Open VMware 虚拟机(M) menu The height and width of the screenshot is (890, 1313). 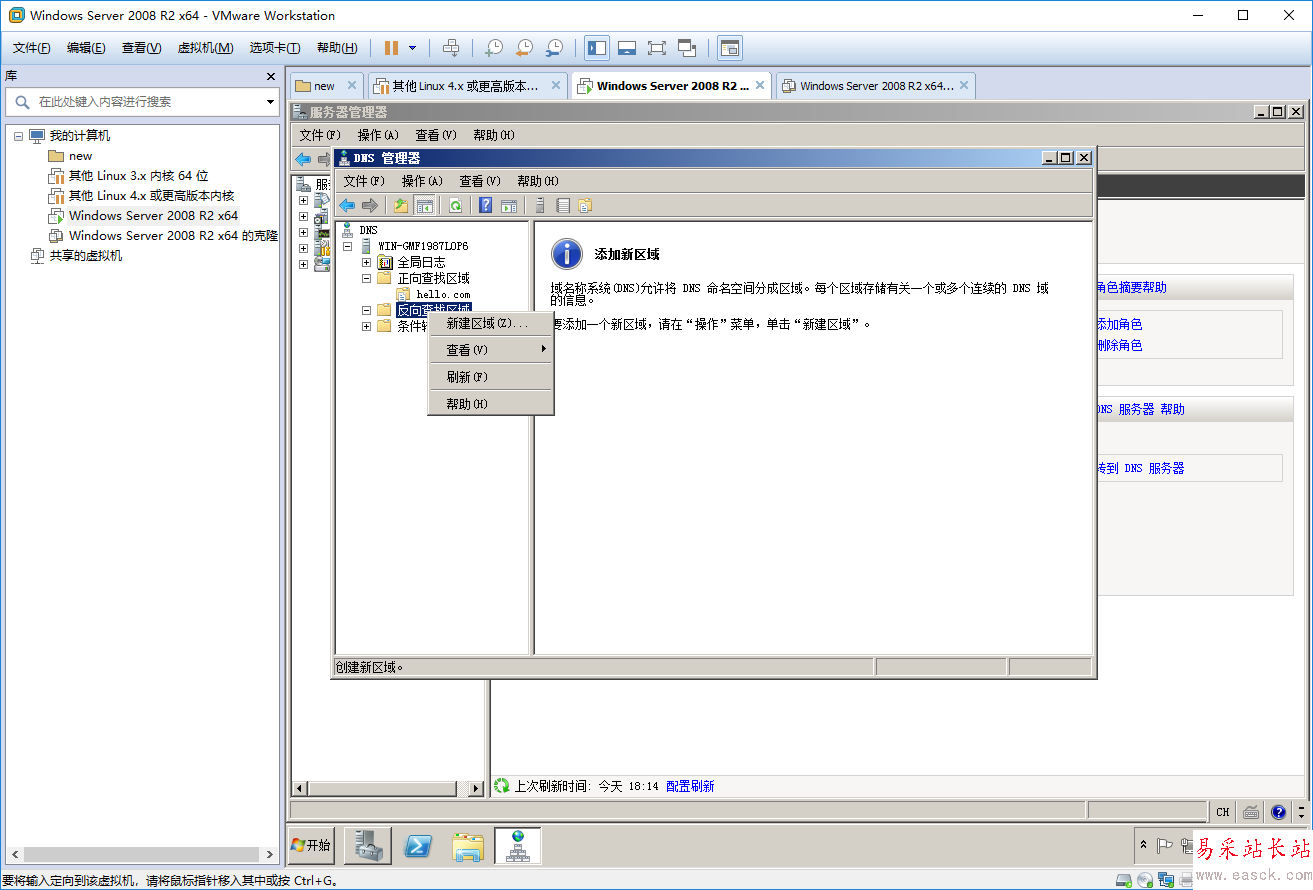(205, 47)
